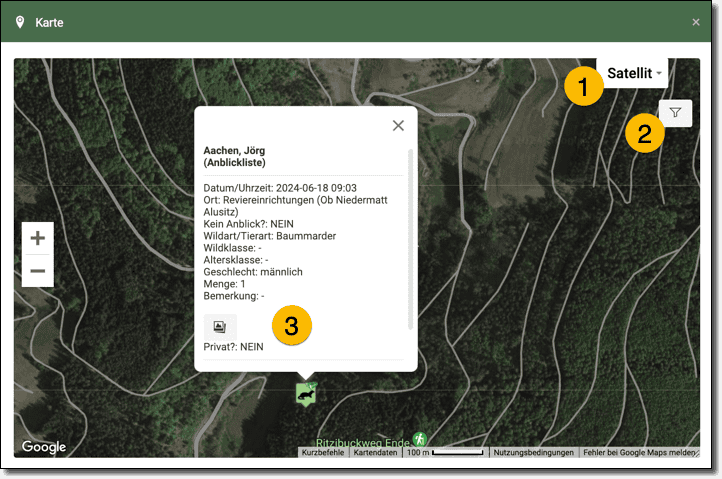The height and width of the screenshot is (479, 722).
Task: Click the yellow circle numbered 3
Action: [292, 326]
